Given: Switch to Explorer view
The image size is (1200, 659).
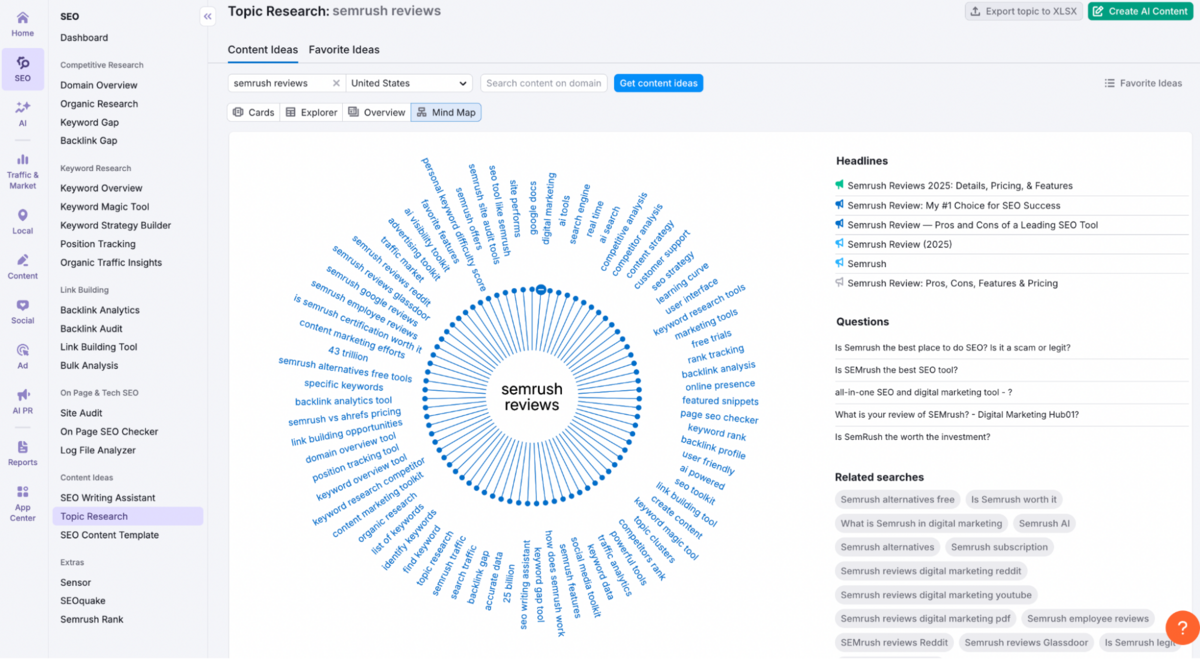Looking at the screenshot, I should 311,112.
